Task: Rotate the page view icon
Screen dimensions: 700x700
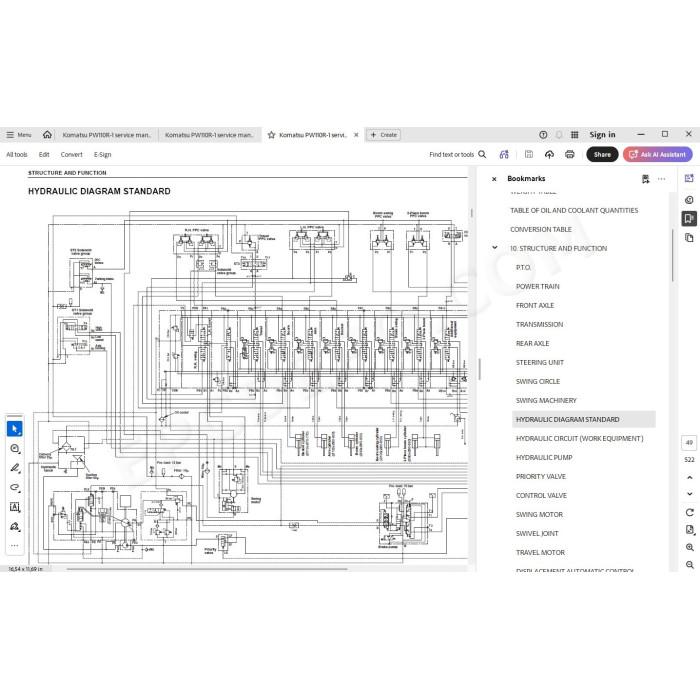Action: [689, 512]
